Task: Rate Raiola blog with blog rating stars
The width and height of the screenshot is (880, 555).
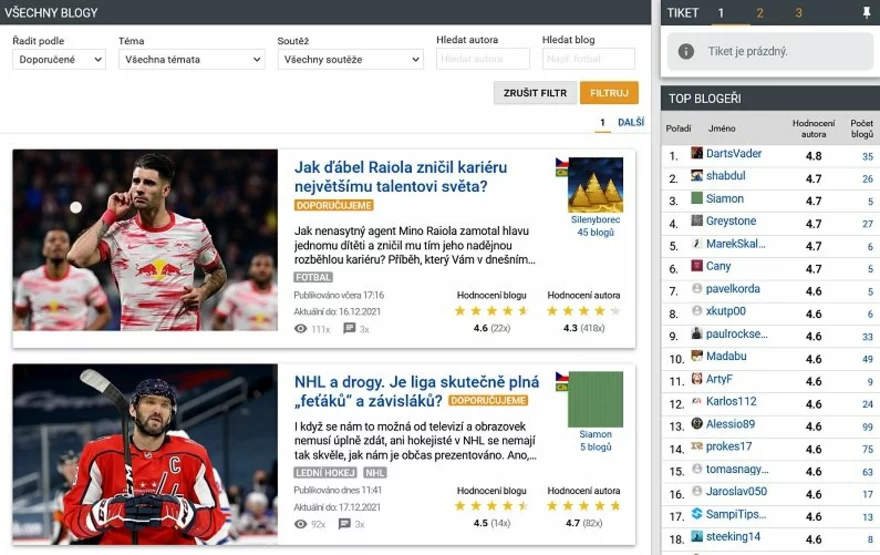Action: pyautogui.click(x=492, y=311)
